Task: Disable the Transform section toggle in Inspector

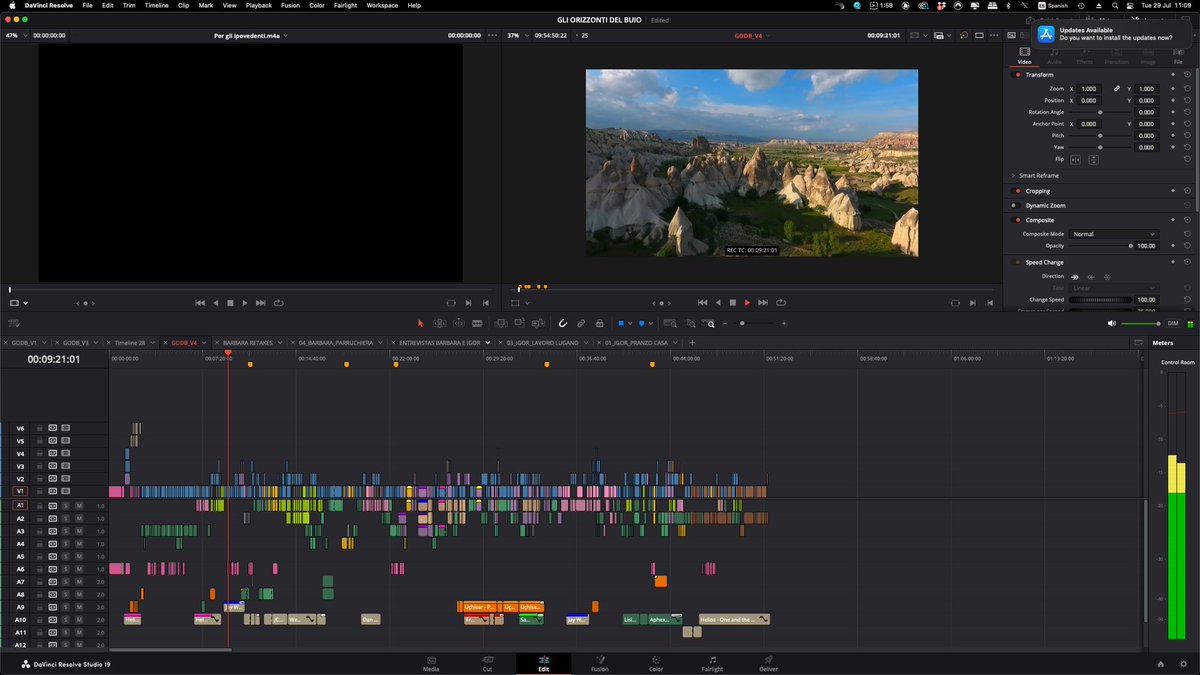Action: (x=1018, y=74)
